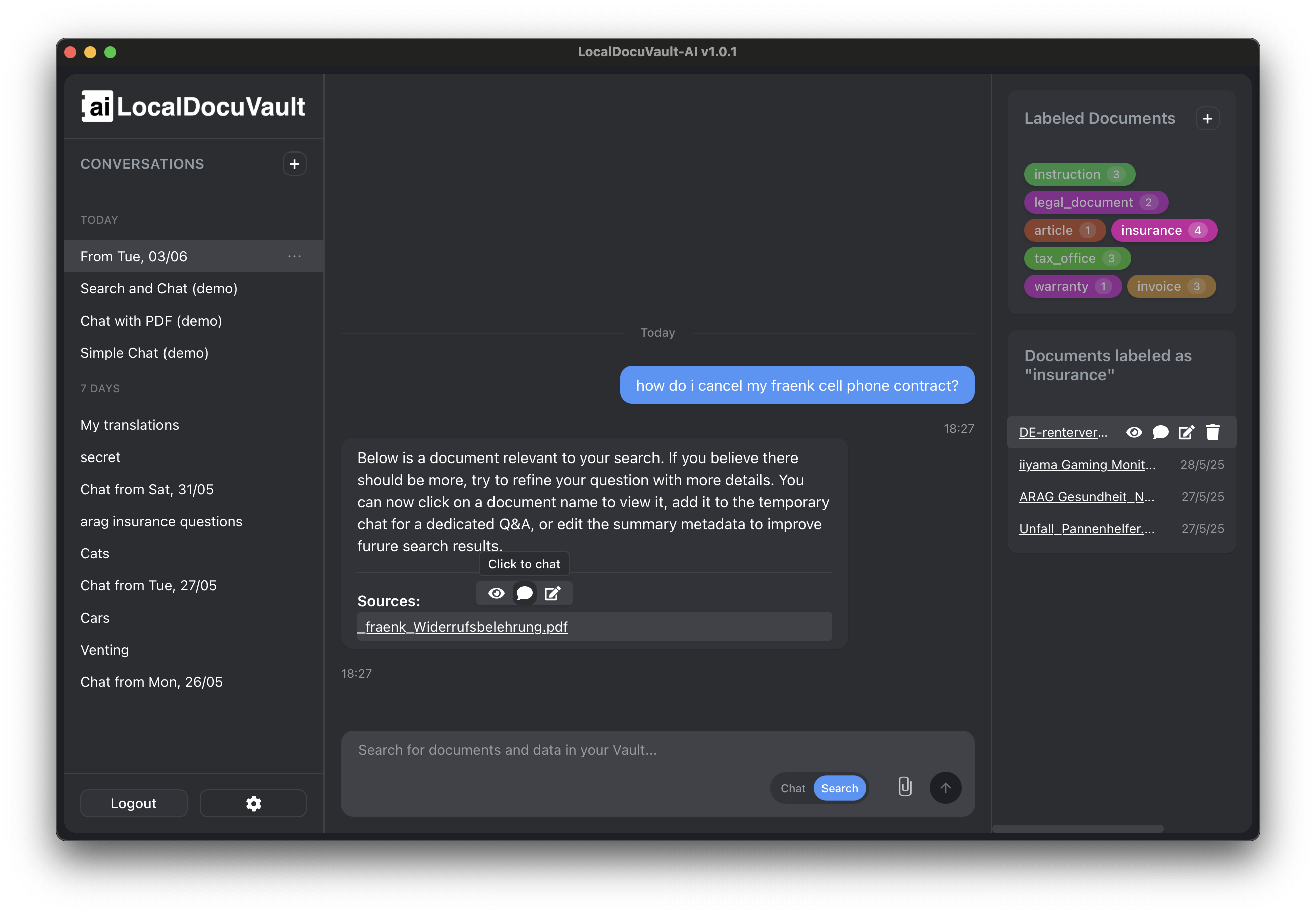Viewport: 1316px width, 915px height.
Task: Click the CONVERSATIONS heading
Action: coord(142,164)
